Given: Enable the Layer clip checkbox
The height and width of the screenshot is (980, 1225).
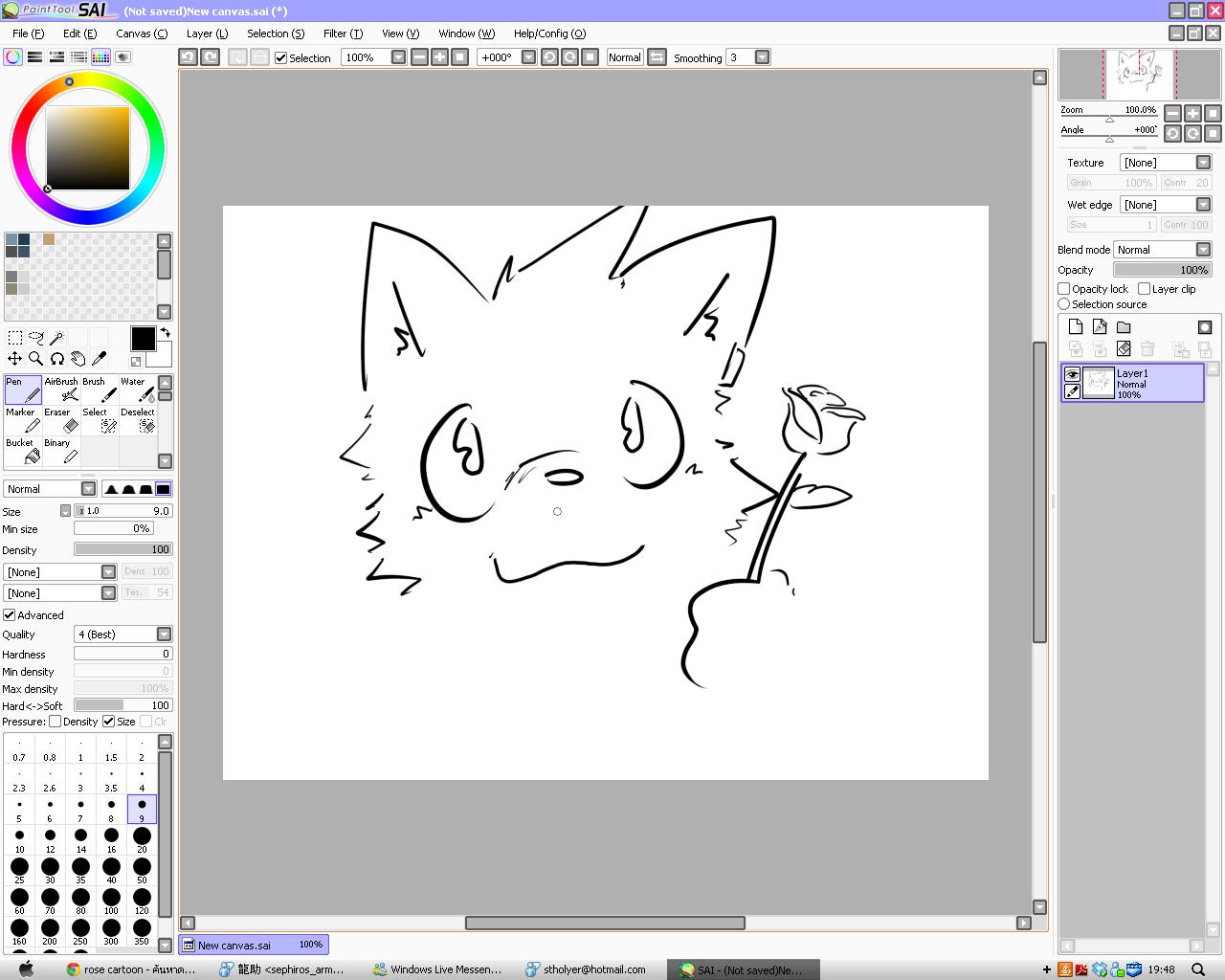Looking at the screenshot, I should point(1144,289).
